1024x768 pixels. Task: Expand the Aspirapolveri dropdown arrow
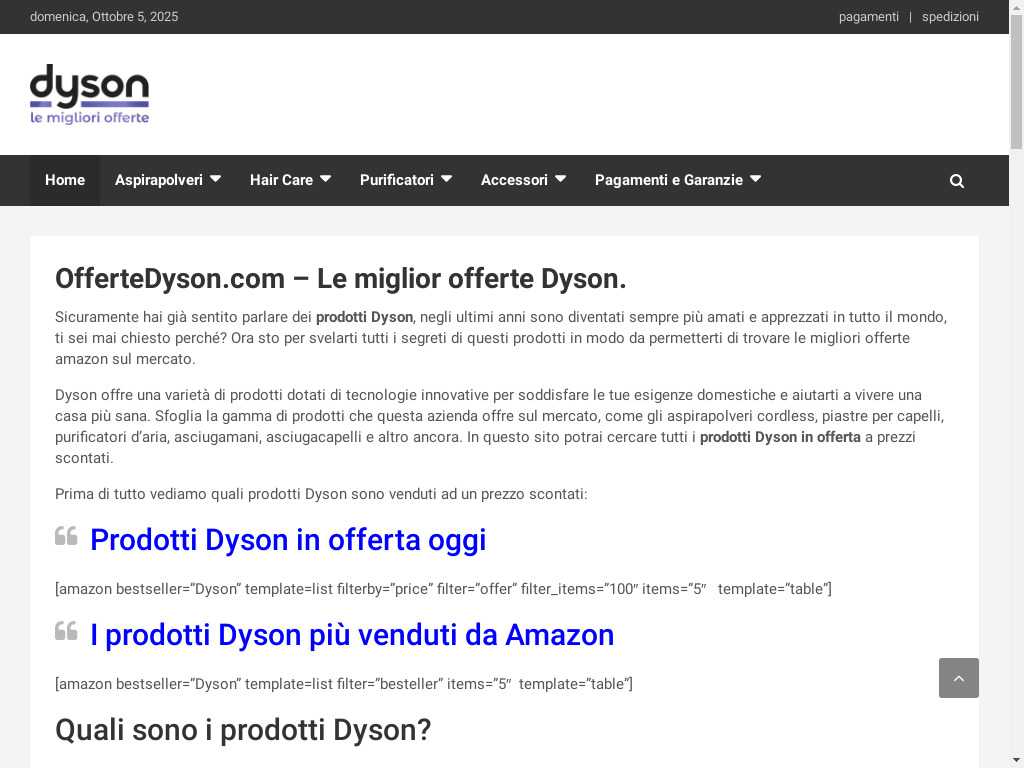[x=215, y=179]
